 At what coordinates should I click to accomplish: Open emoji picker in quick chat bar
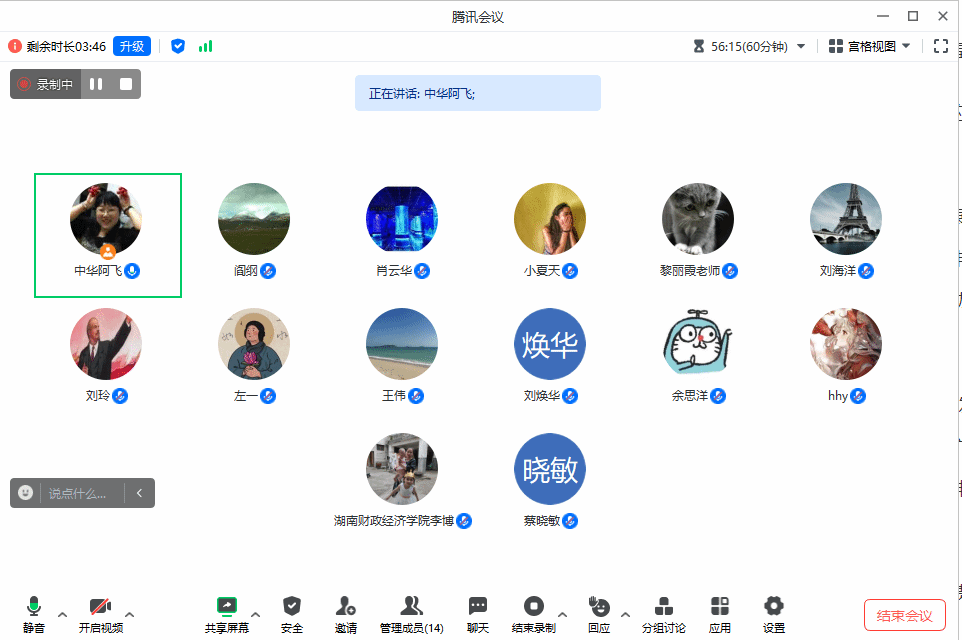(x=25, y=493)
